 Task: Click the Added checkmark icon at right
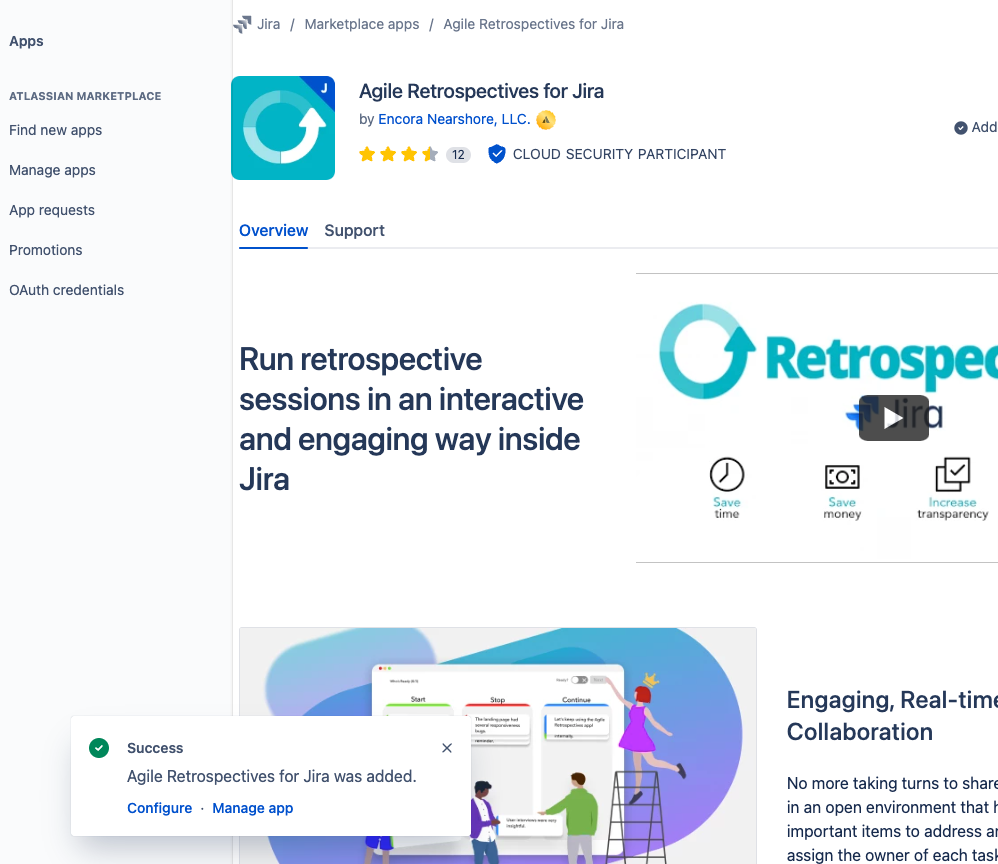960,128
